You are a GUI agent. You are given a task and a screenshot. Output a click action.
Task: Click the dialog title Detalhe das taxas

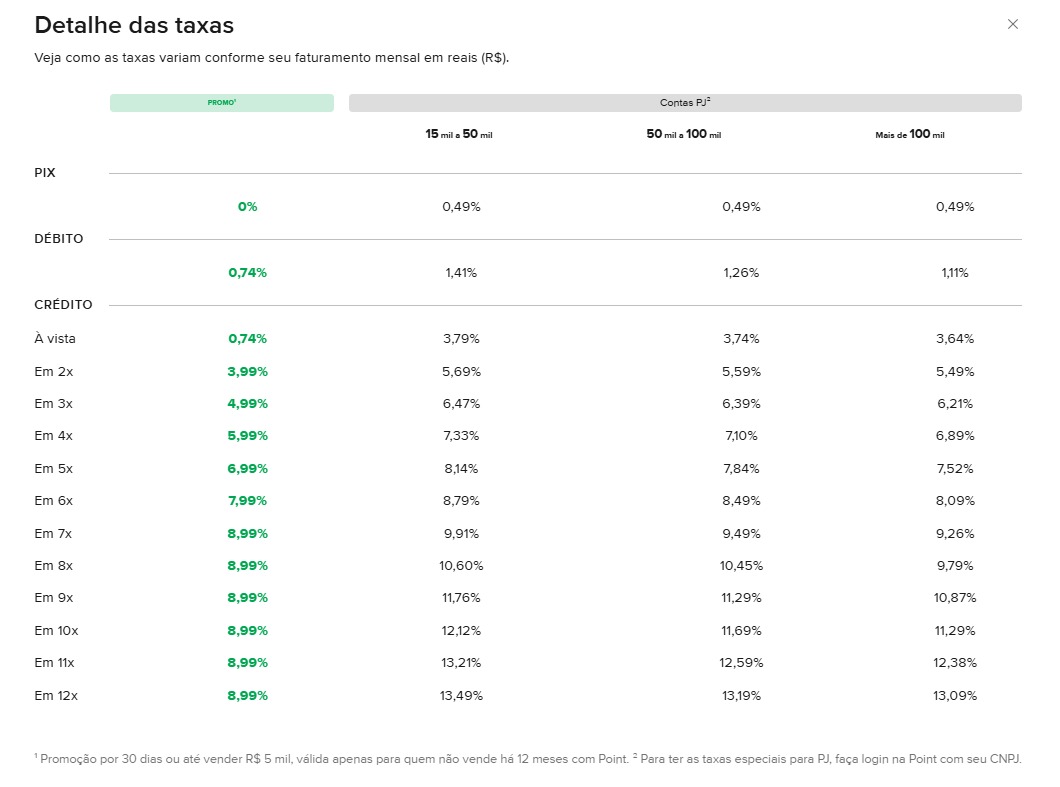coord(134,25)
